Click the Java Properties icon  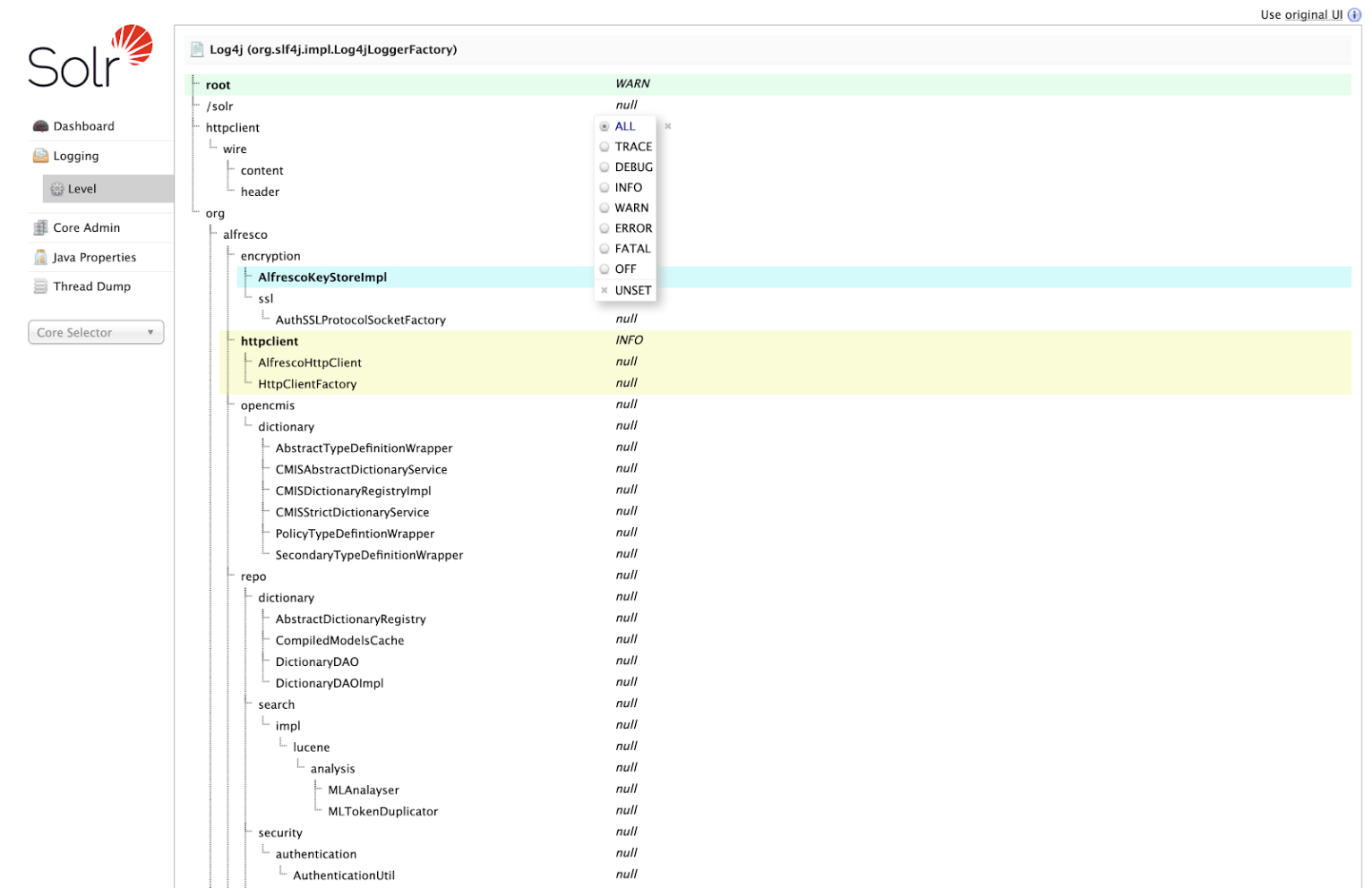(x=40, y=257)
